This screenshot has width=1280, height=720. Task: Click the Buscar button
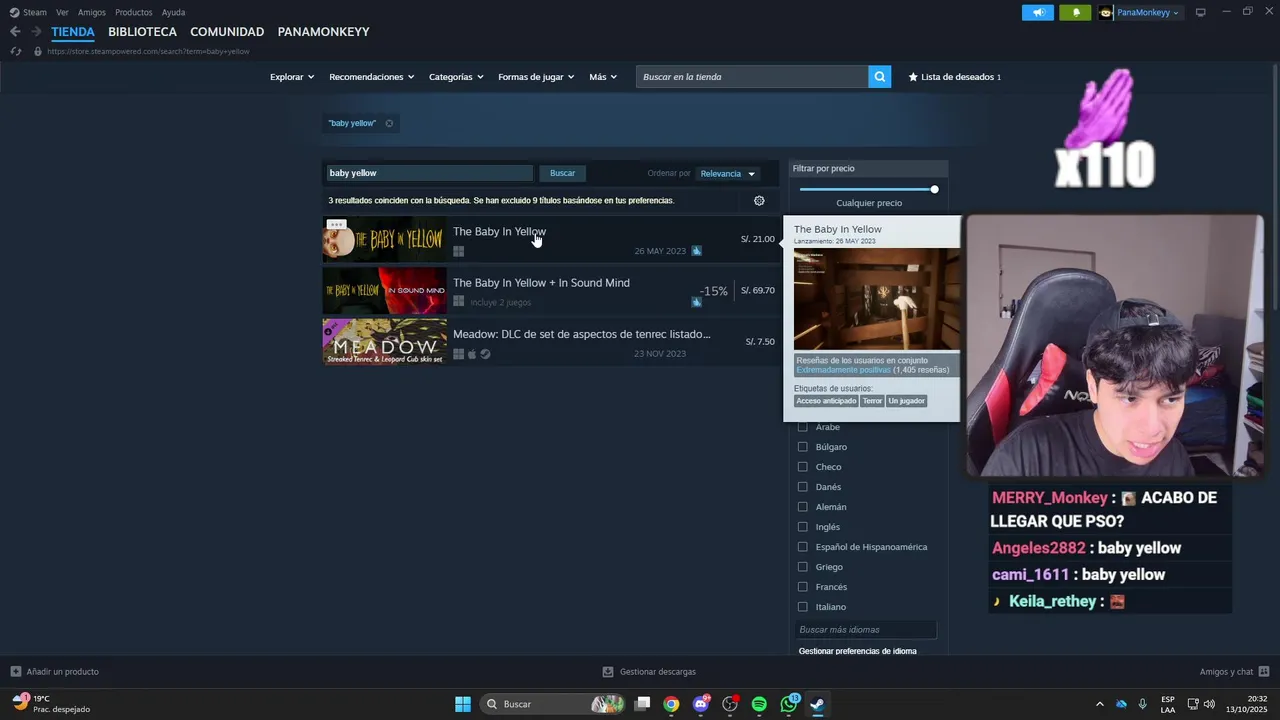(x=563, y=173)
